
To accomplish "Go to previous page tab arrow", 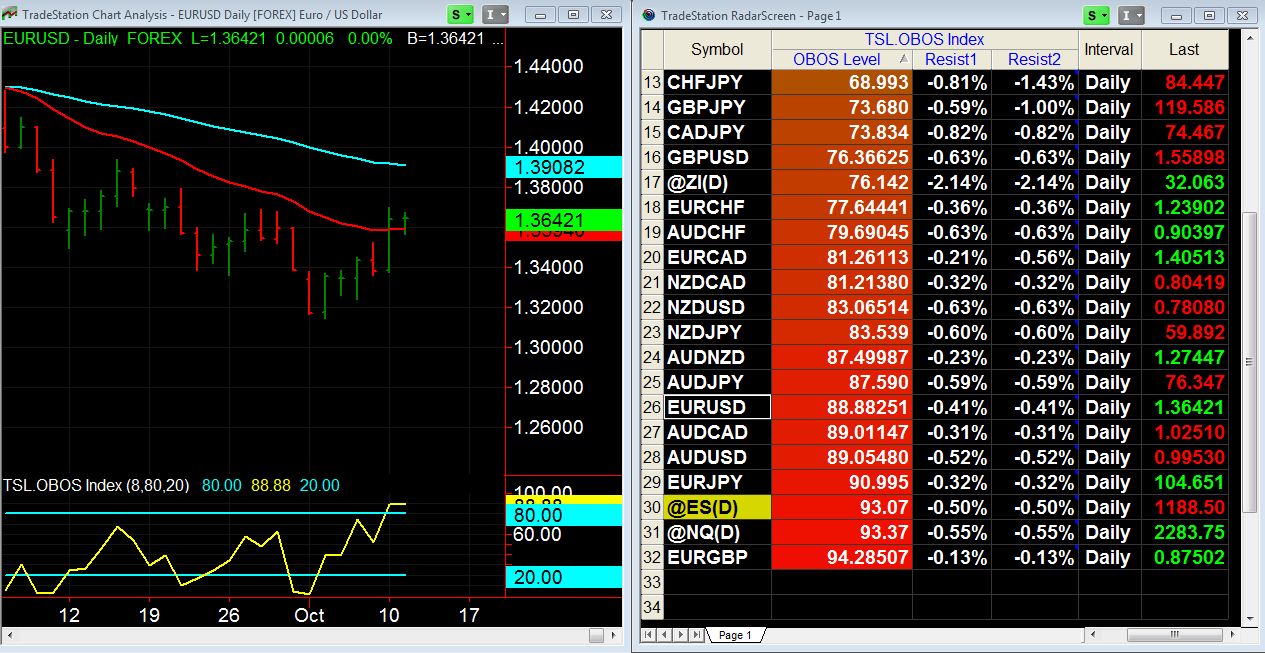I will pos(662,635).
